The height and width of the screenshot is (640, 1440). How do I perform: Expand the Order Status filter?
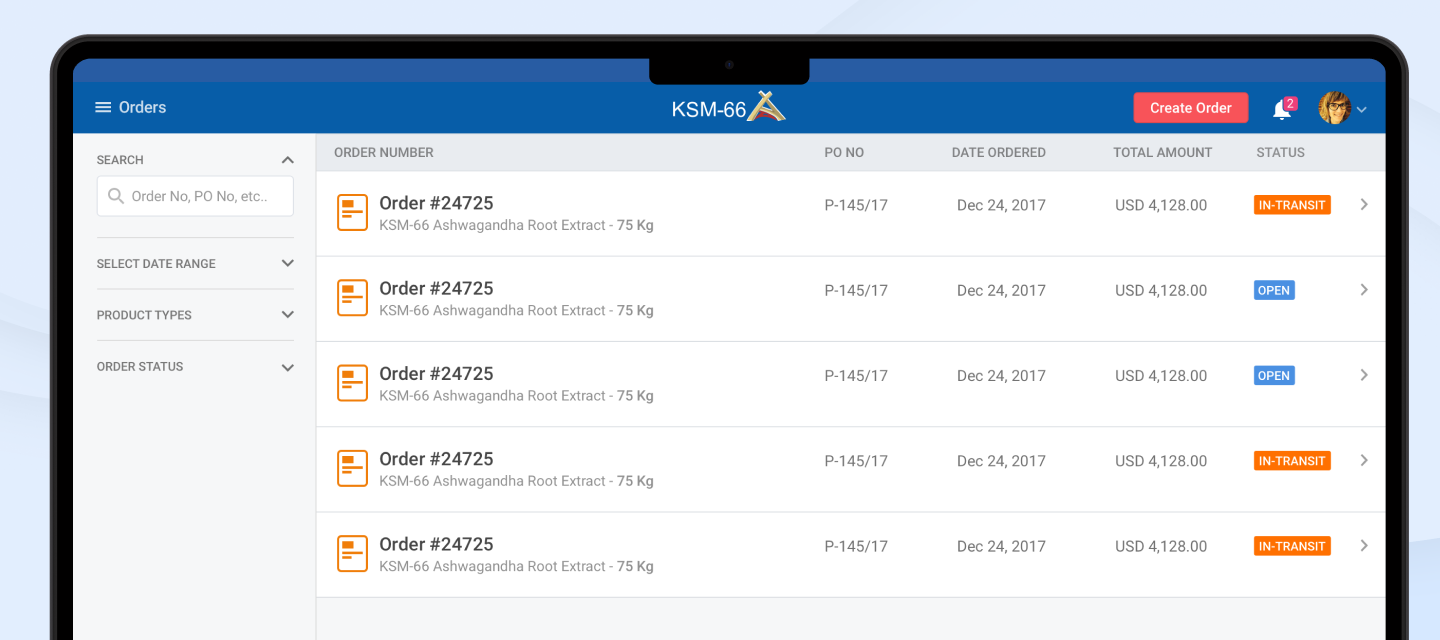288,367
